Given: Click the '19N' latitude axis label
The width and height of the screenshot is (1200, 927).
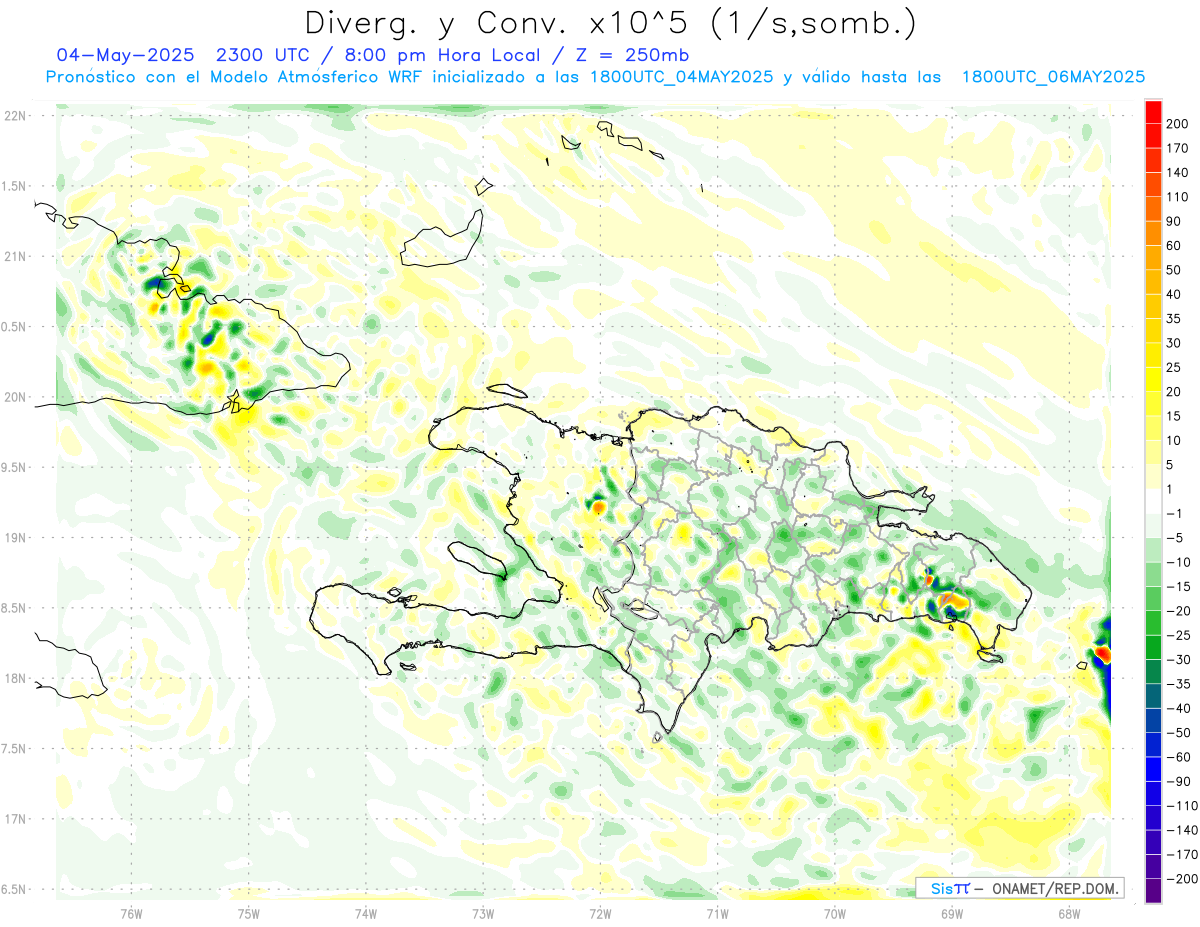Looking at the screenshot, I should tap(14, 538).
